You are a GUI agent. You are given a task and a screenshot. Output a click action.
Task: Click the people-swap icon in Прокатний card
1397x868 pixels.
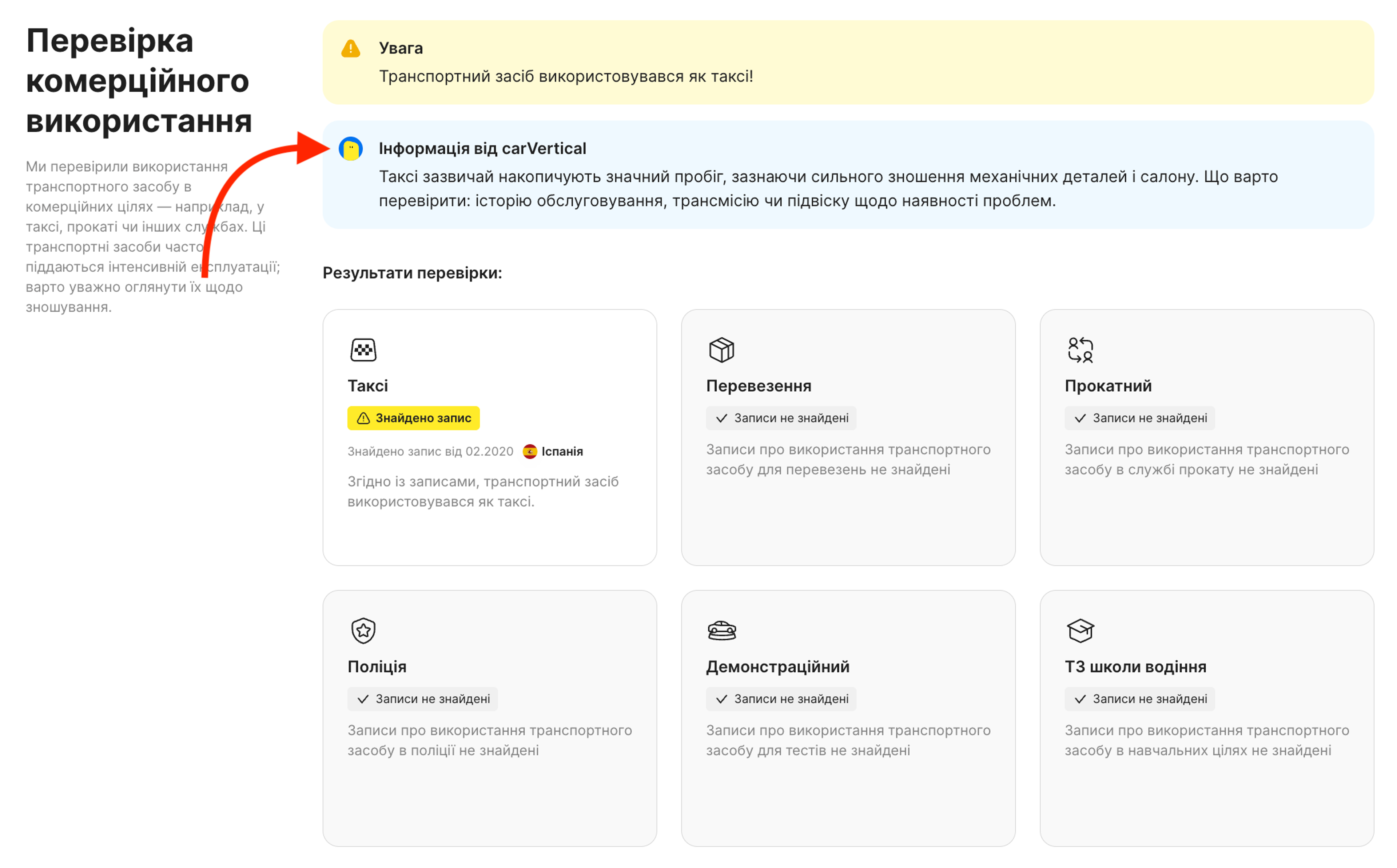point(1080,349)
